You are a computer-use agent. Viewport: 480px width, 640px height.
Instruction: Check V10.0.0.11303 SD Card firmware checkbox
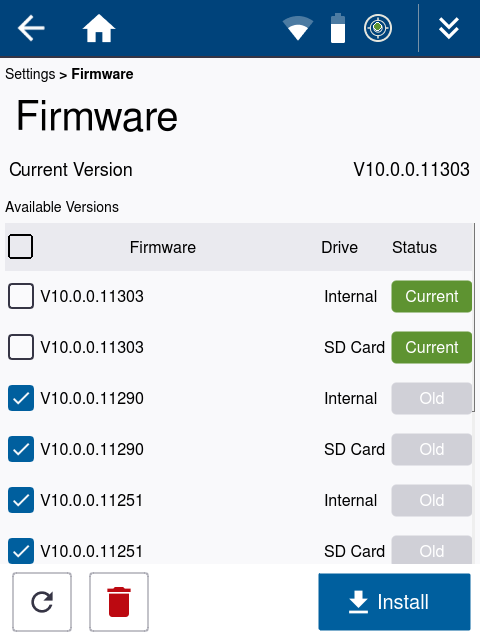coord(21,347)
